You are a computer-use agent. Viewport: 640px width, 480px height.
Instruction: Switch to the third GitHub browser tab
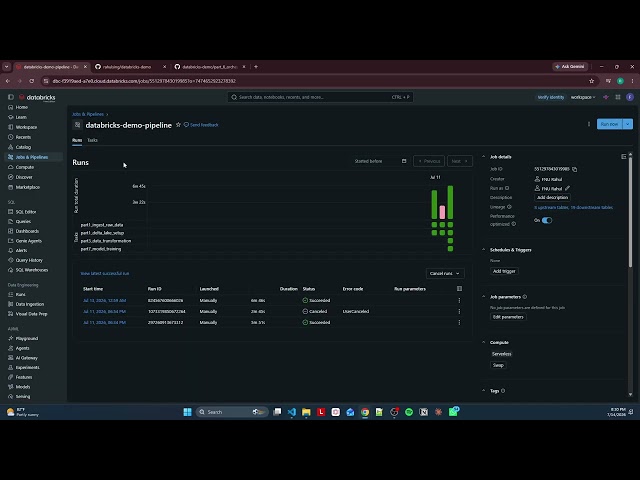pyautogui.click(x=209, y=67)
